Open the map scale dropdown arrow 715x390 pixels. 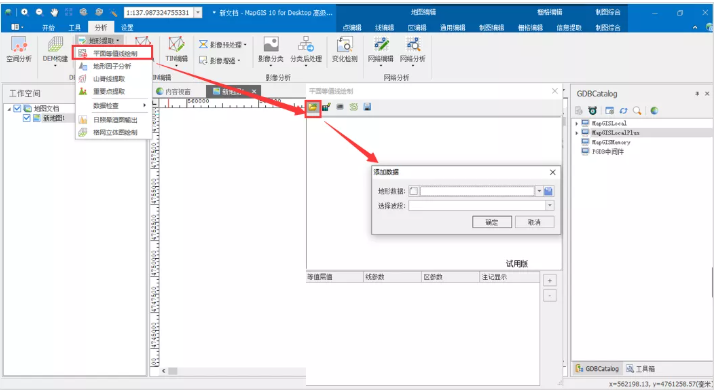click(x=198, y=13)
